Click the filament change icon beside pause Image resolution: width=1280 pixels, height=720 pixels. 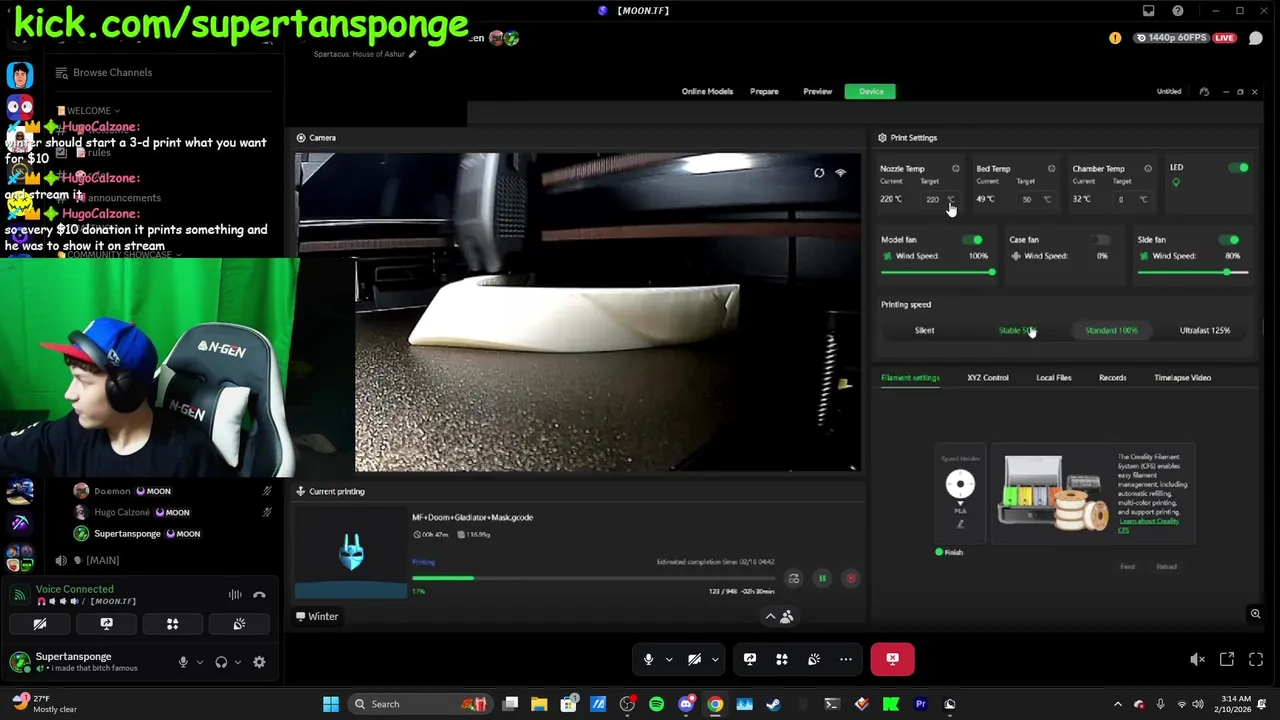[793, 578]
